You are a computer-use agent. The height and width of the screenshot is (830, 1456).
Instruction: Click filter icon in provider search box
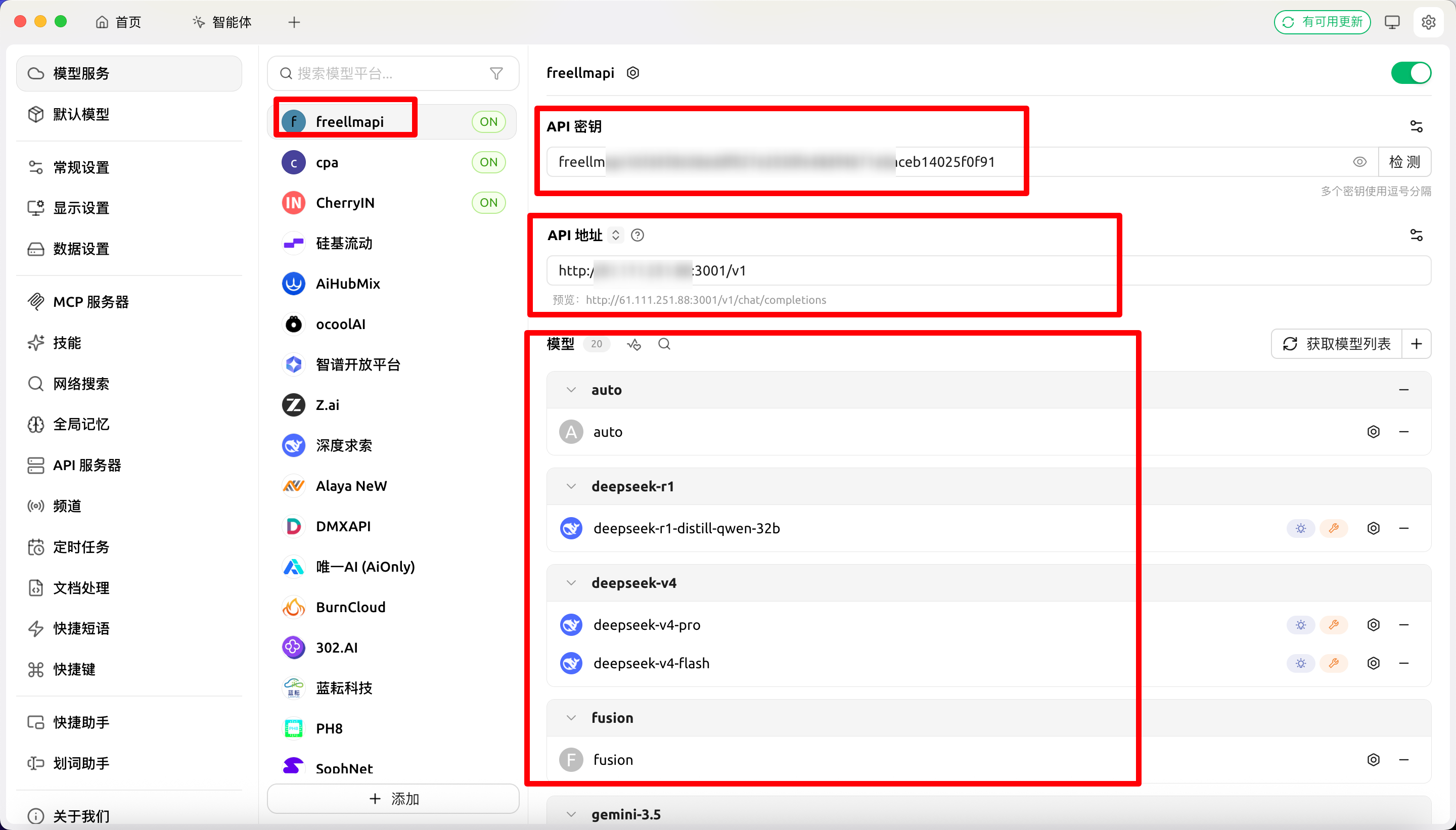[496, 73]
